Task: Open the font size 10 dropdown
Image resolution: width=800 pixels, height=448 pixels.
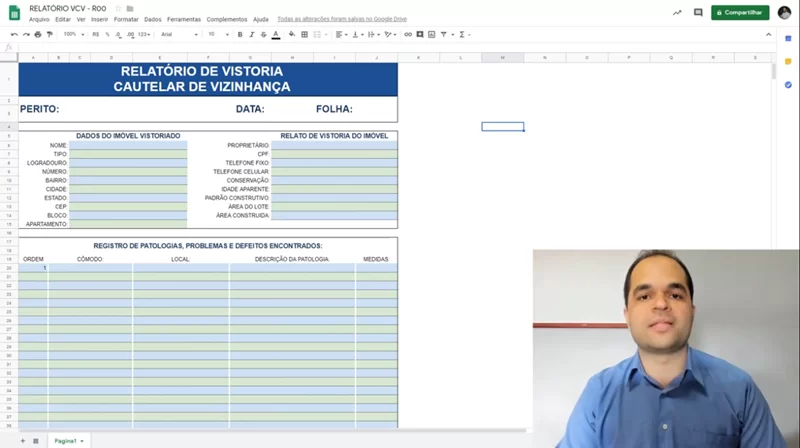Action: tap(218, 35)
